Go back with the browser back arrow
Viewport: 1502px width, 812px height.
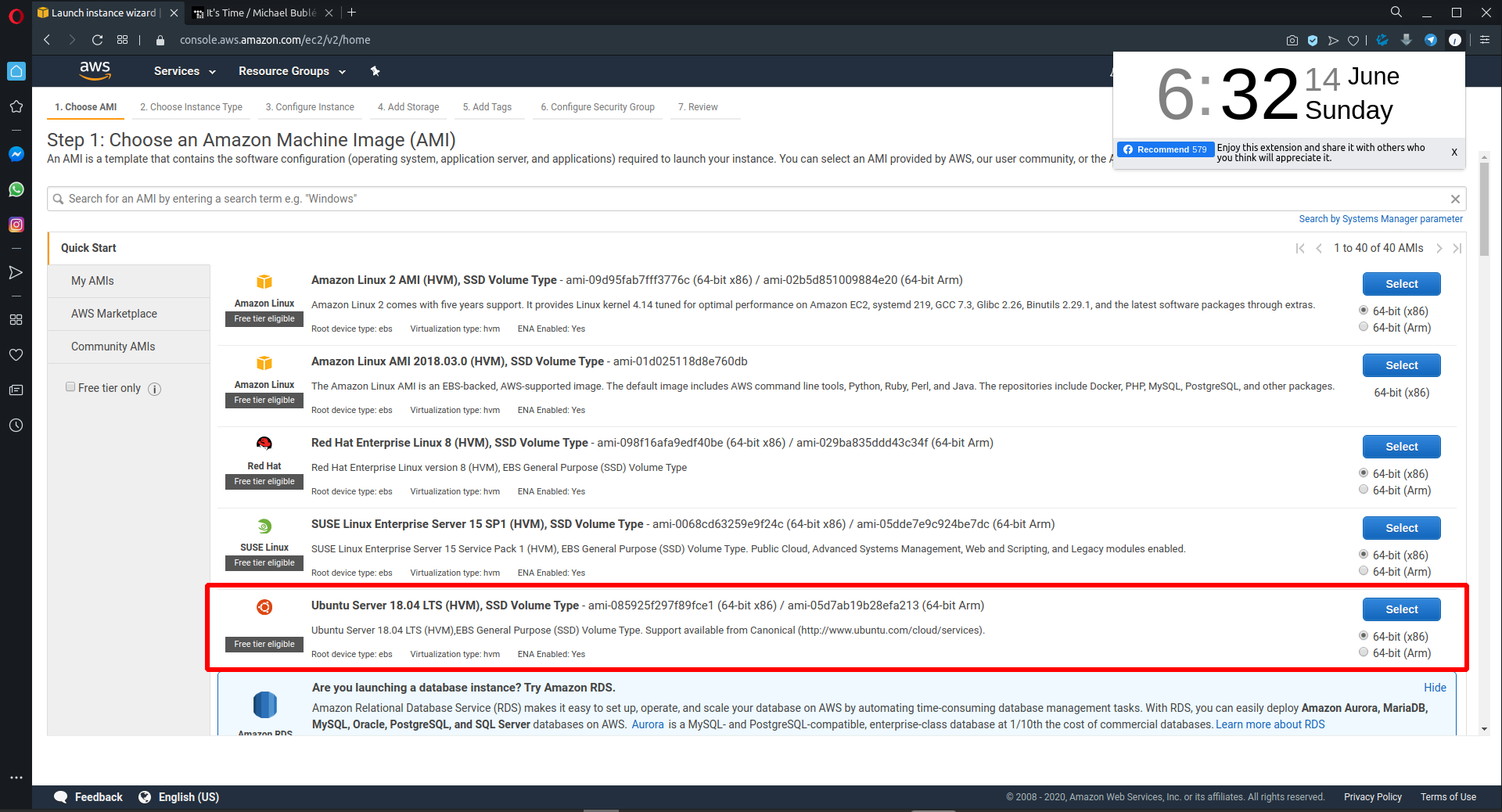47,40
